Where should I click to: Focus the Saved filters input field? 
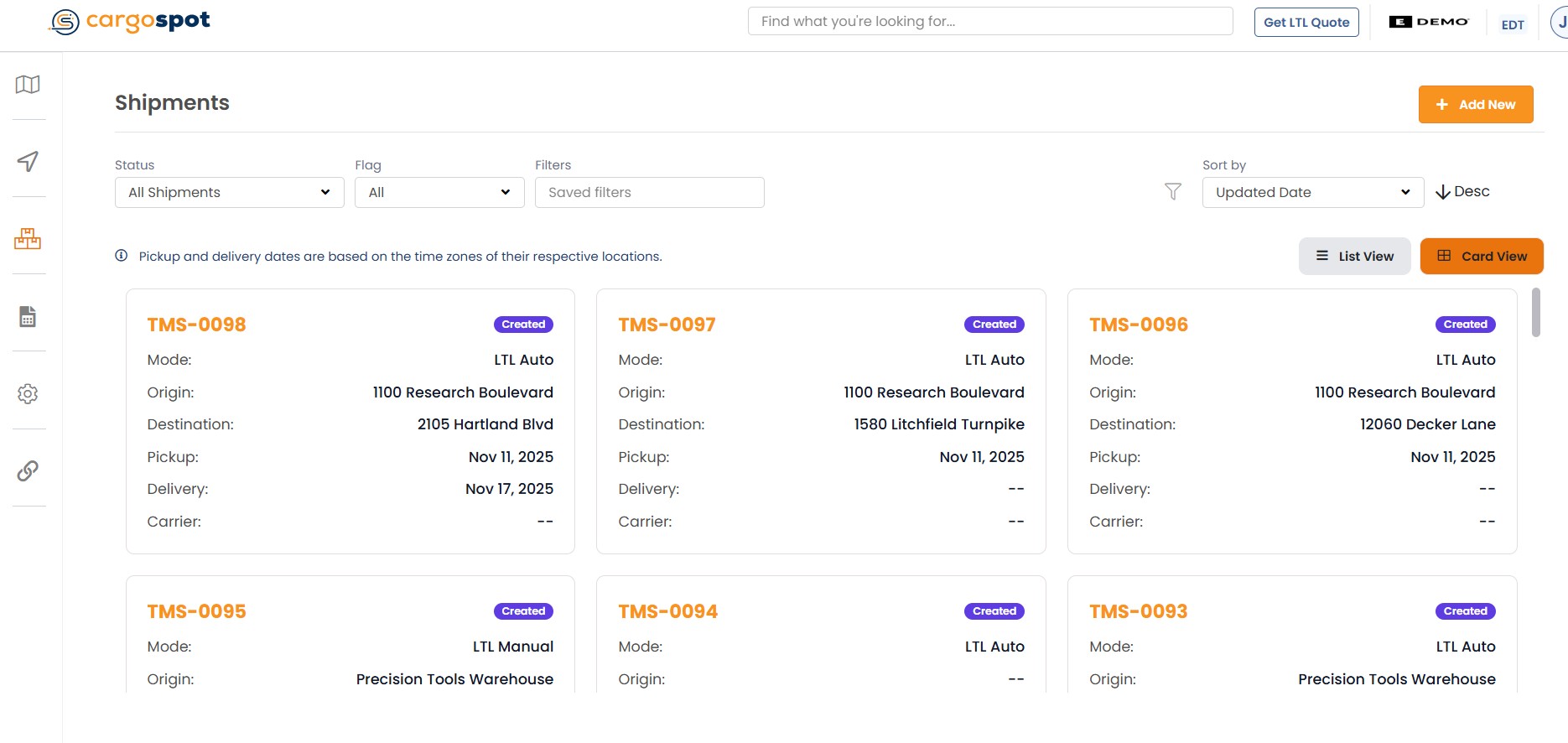tap(649, 192)
